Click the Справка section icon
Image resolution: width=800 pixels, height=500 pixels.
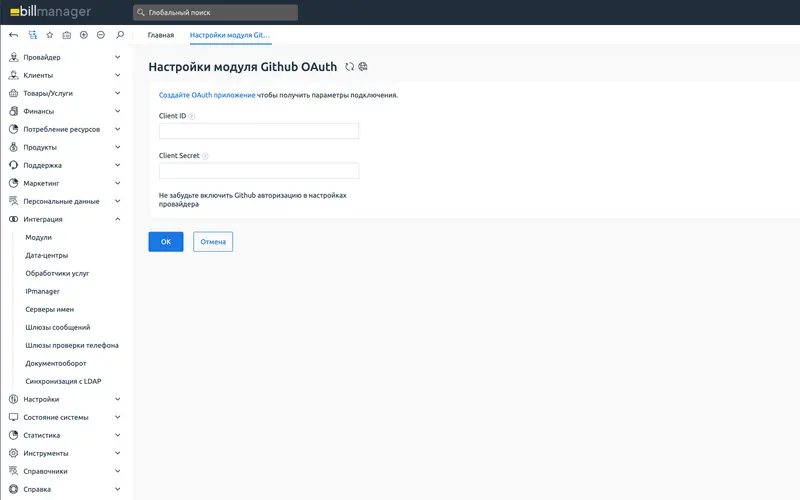14,489
